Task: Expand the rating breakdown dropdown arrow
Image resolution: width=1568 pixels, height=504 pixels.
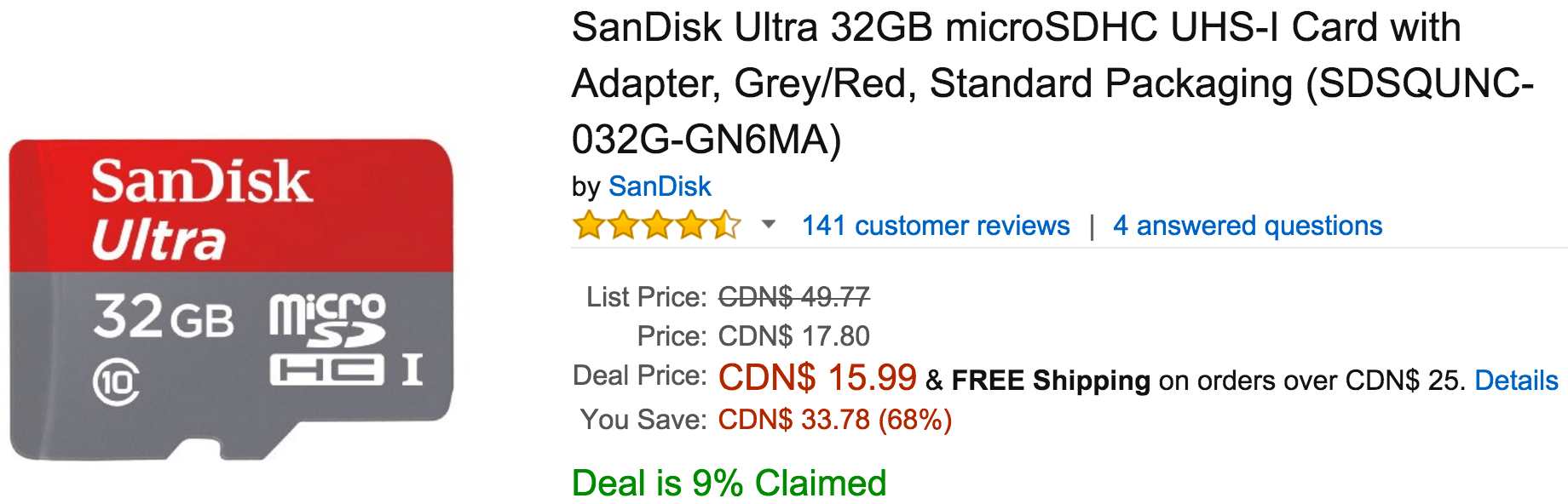Action: pos(769,225)
